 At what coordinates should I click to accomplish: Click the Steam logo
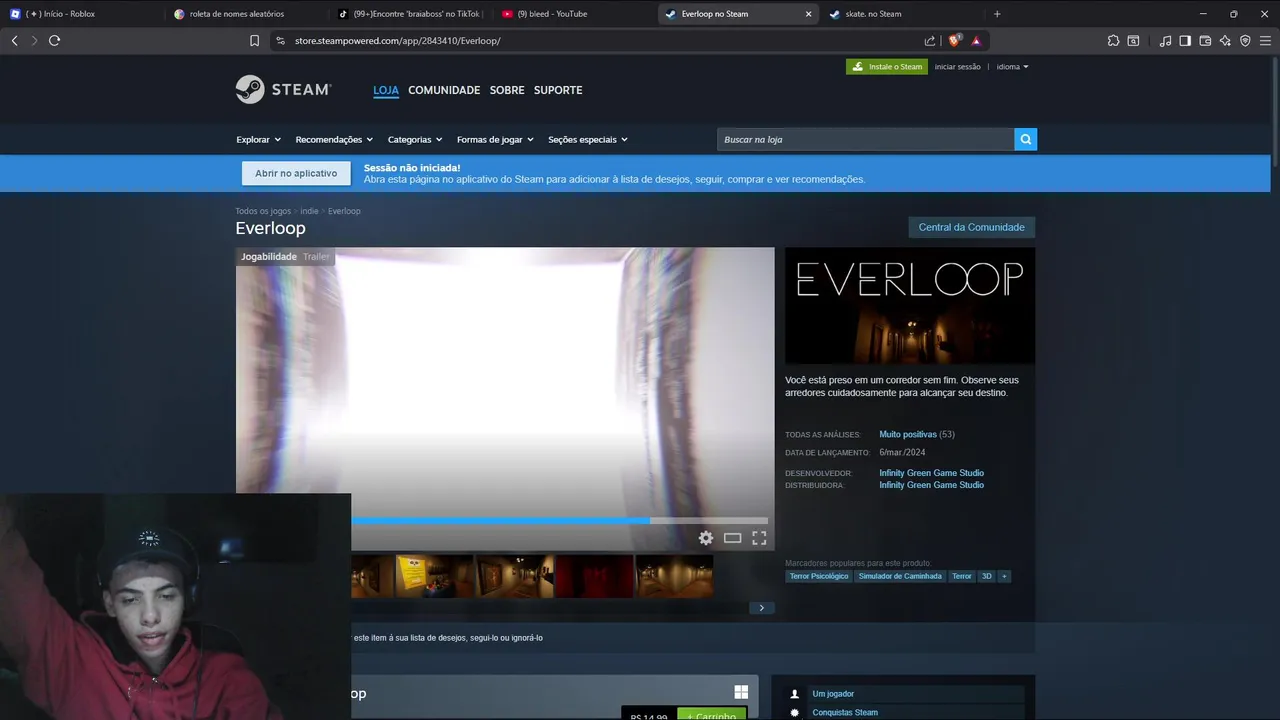click(x=283, y=90)
